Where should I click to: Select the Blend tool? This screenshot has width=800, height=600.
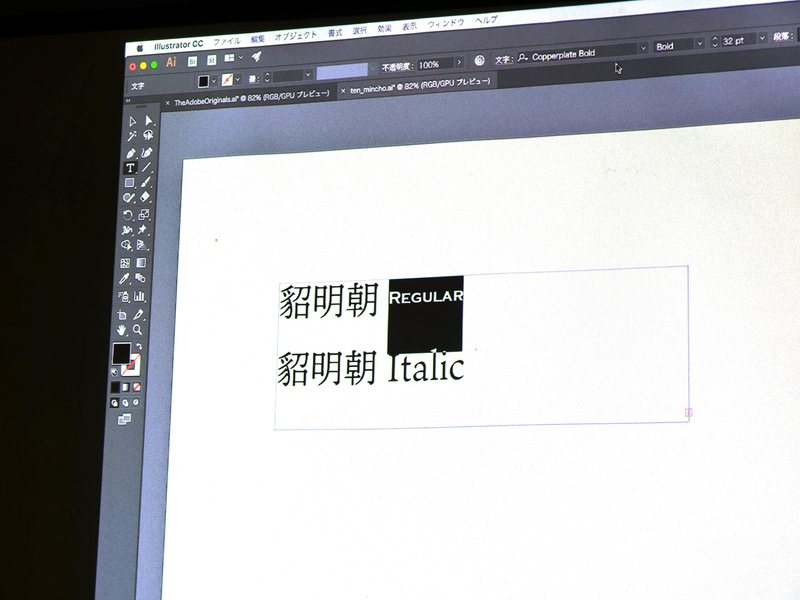(x=141, y=278)
